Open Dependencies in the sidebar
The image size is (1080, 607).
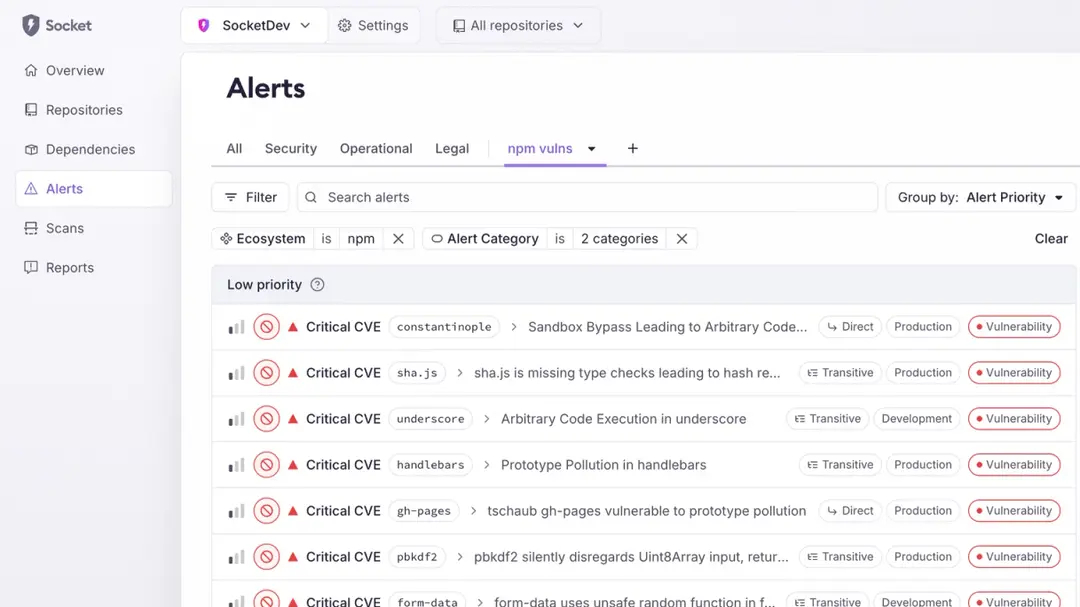pyautogui.click(x=90, y=150)
